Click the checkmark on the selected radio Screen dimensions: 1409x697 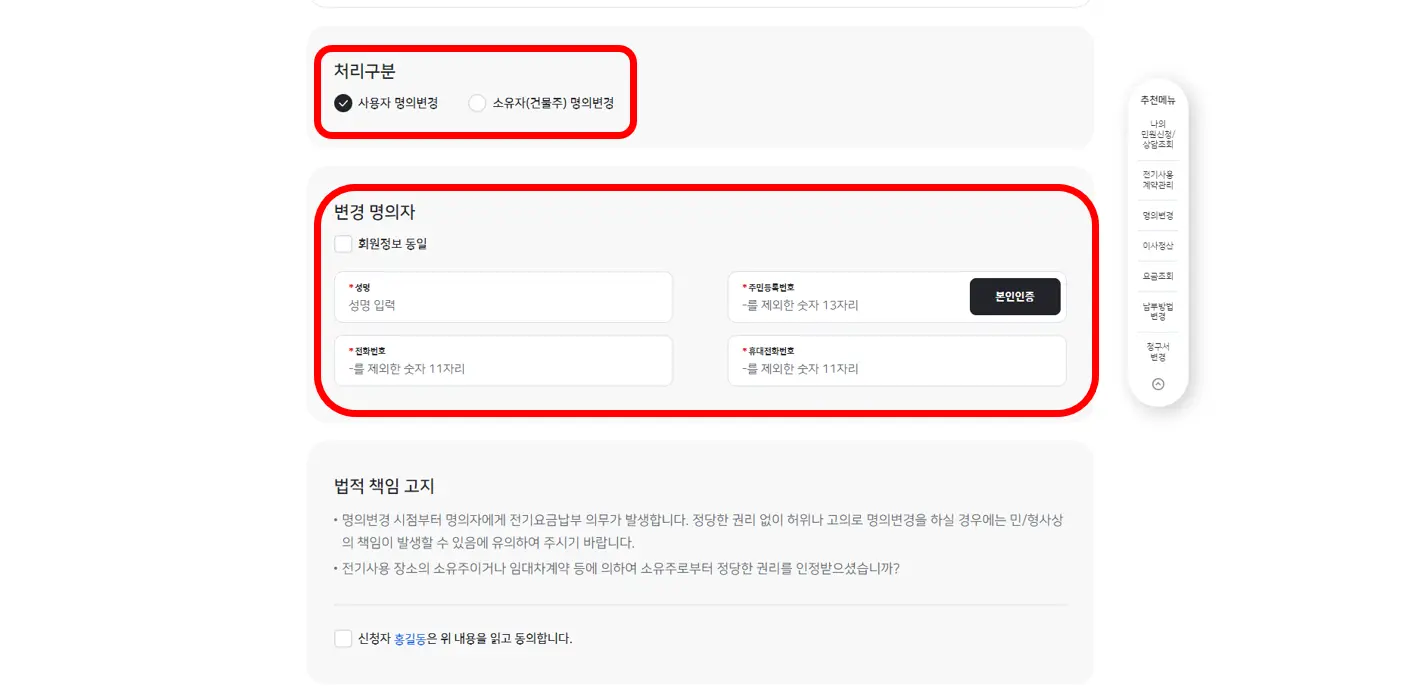pos(343,102)
